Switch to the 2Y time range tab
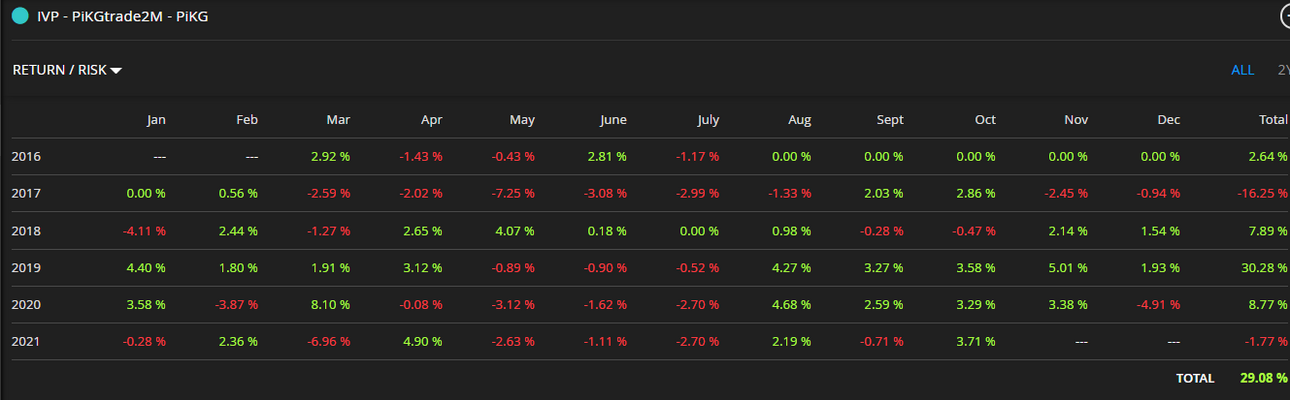 coord(1283,70)
